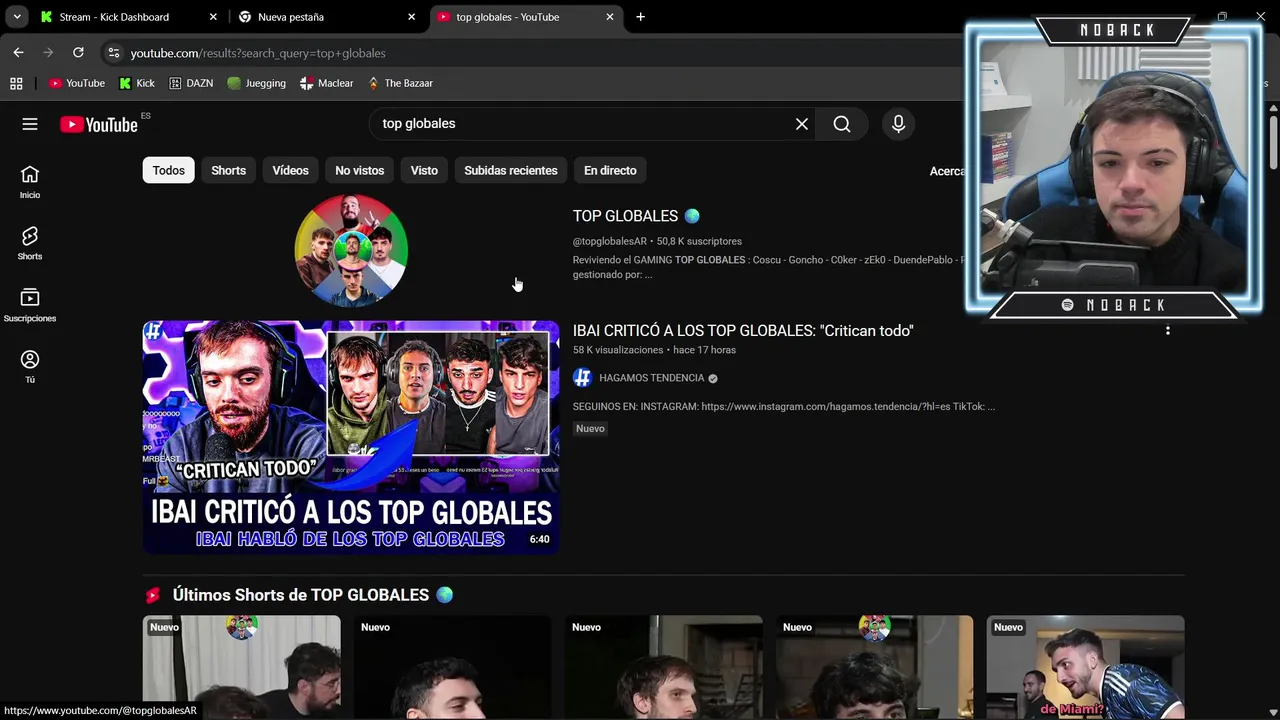This screenshot has width=1280, height=720.
Task: Close the top globales YouTube tab
Action: (610, 17)
